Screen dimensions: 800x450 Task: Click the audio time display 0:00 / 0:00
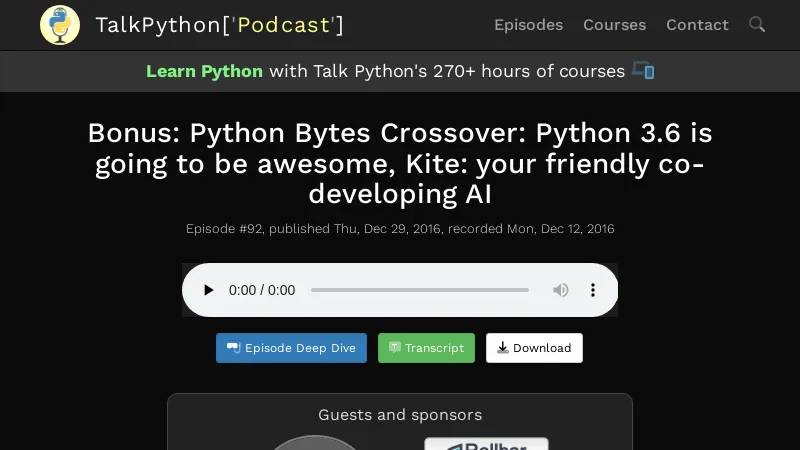pyautogui.click(x=262, y=290)
